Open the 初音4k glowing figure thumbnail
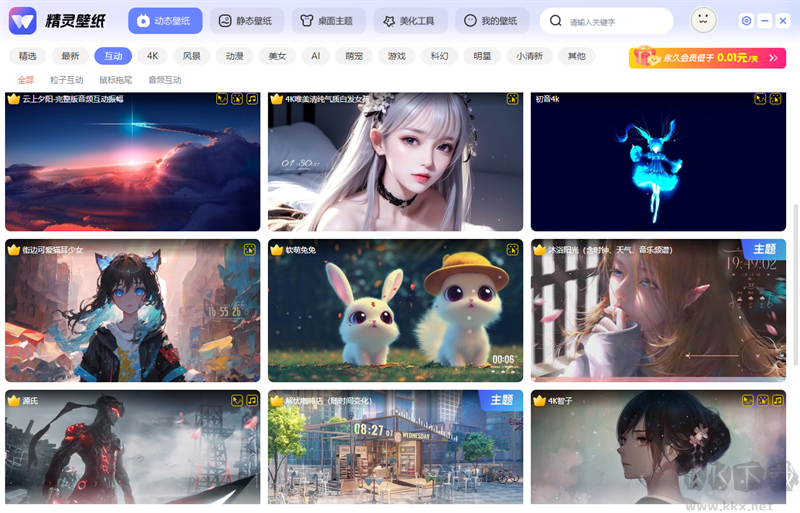The height and width of the screenshot is (513, 800). tap(658, 161)
